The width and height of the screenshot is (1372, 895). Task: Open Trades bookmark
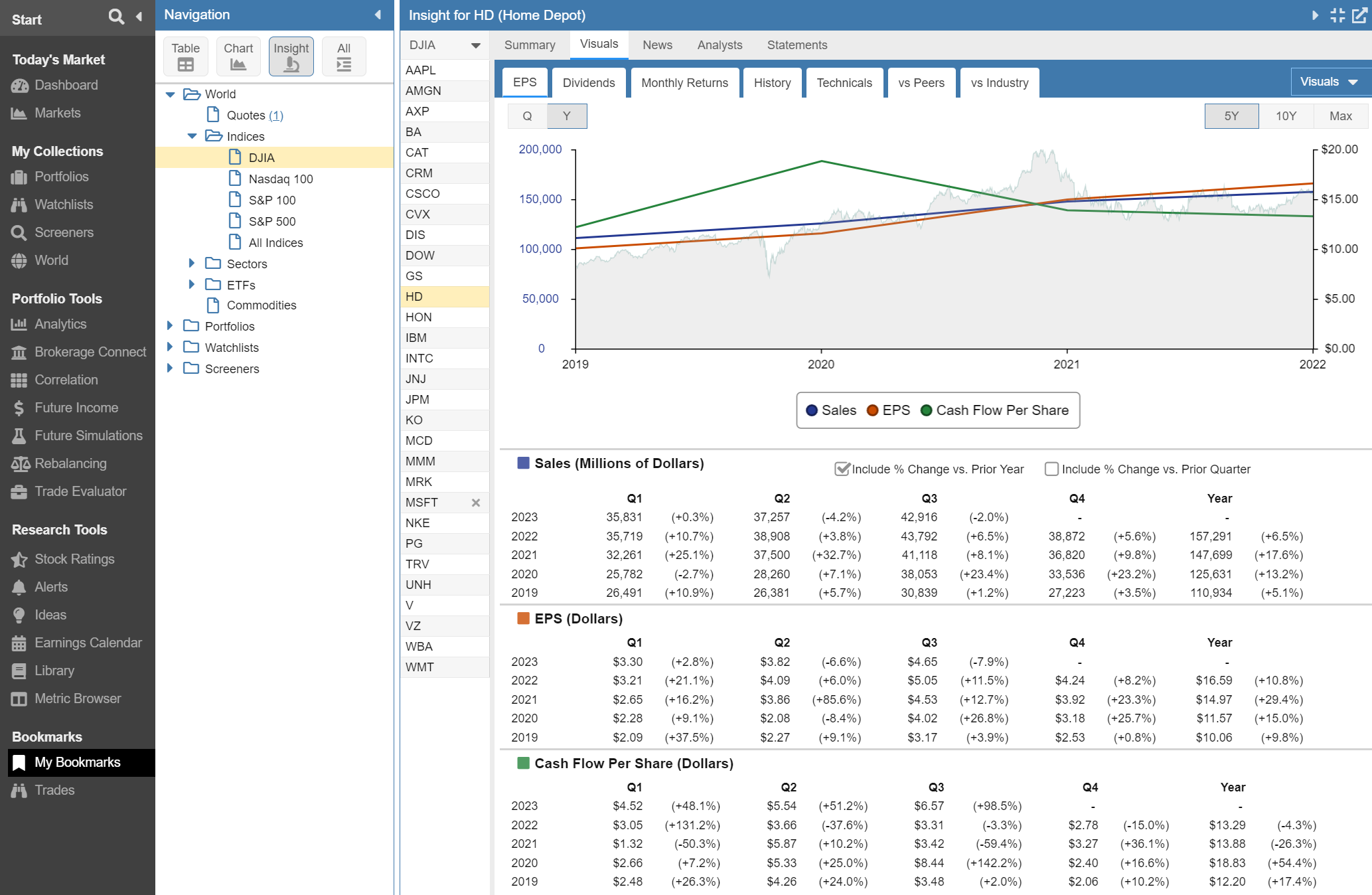coord(54,790)
